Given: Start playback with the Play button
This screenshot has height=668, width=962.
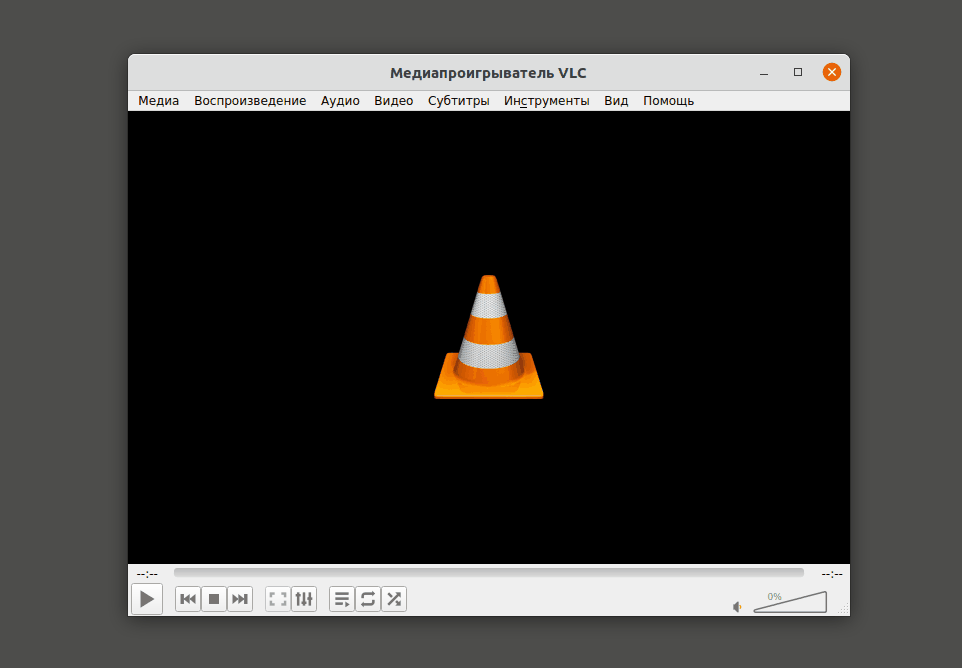Looking at the screenshot, I should 147,599.
